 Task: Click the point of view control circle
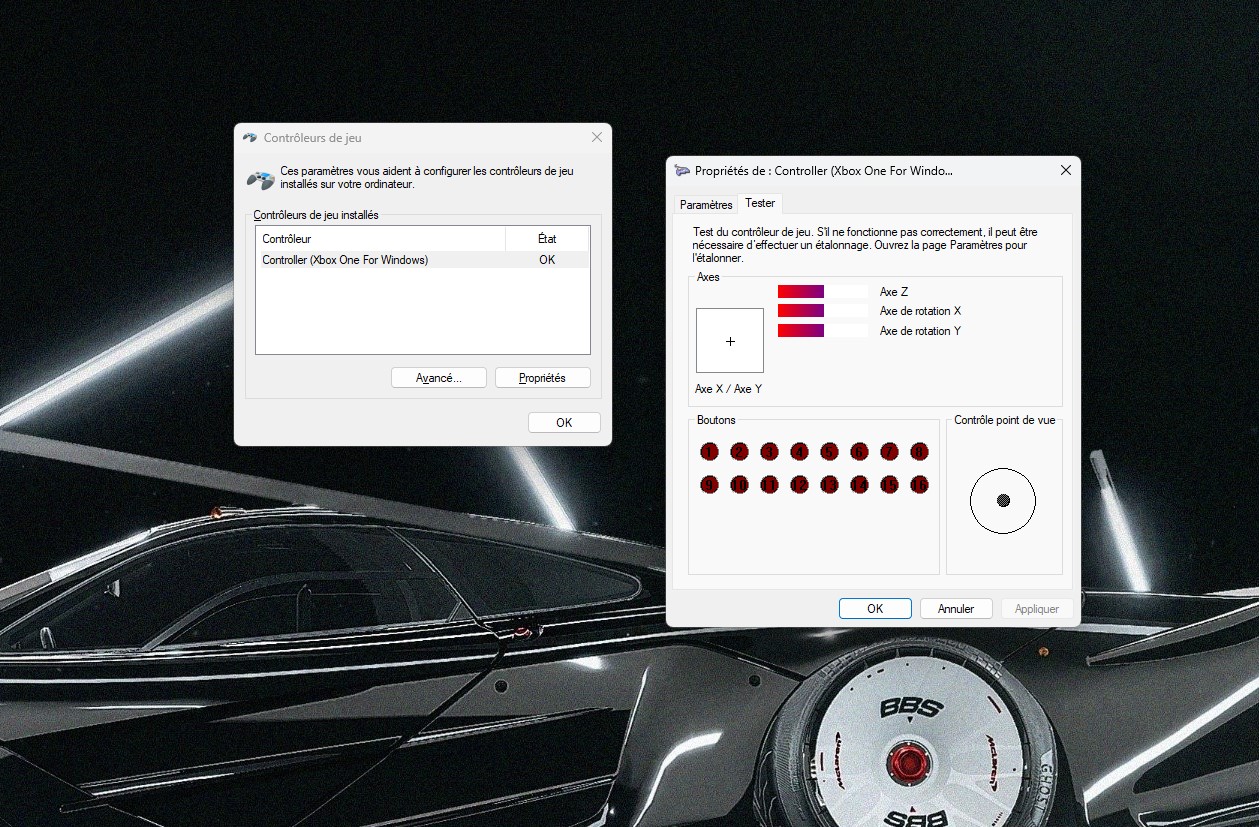coord(1003,500)
